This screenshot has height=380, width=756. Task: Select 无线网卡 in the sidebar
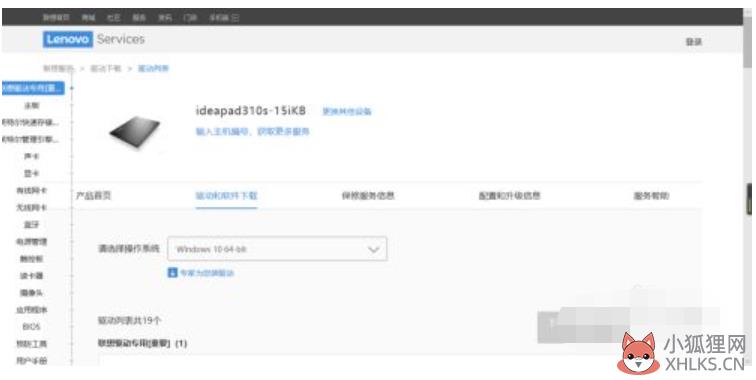[x=32, y=207]
